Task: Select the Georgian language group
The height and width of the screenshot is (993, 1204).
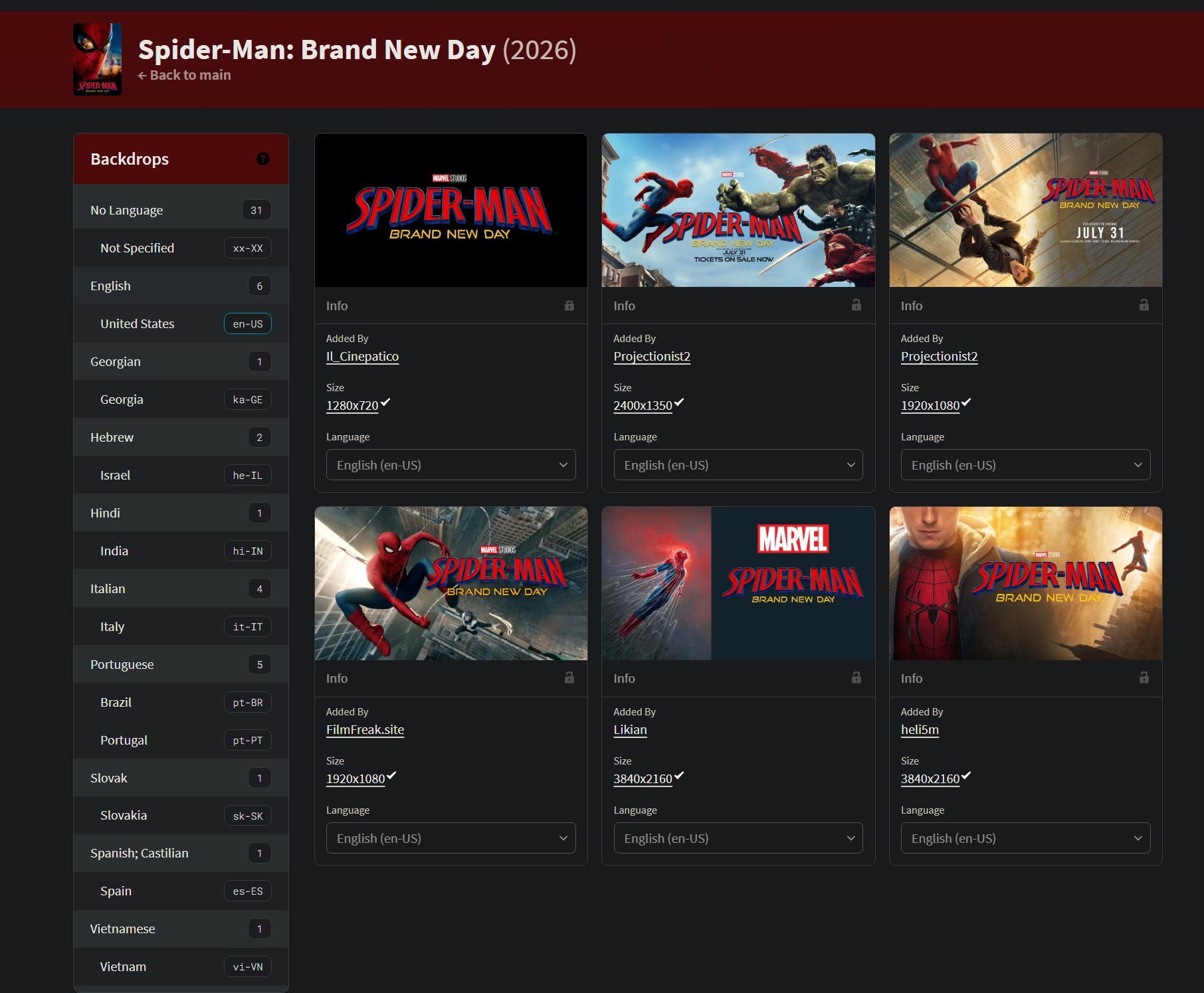Action: point(181,361)
